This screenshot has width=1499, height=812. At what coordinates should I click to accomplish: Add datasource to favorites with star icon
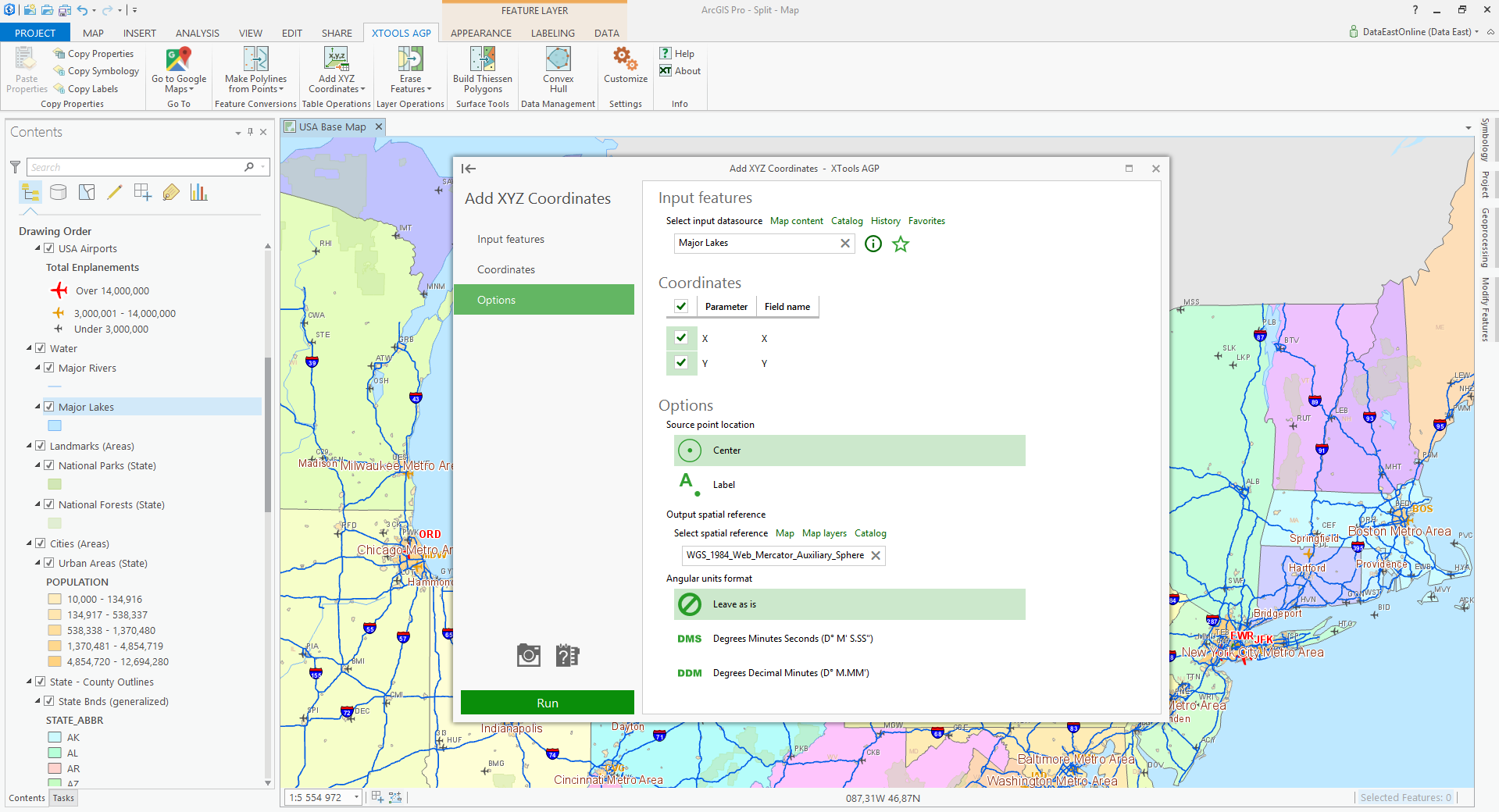click(901, 244)
